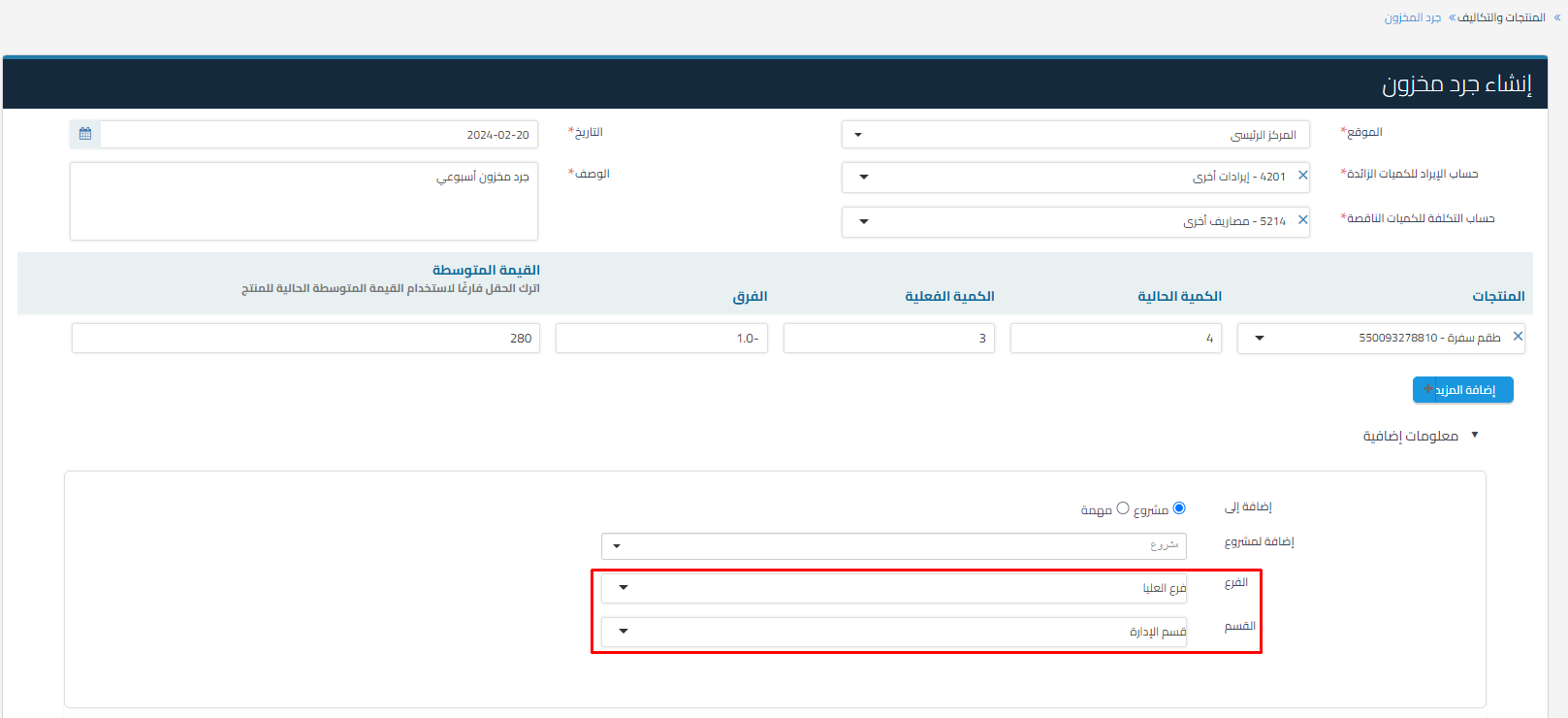Click the الكمية الفعلية quantity field
Viewport: 1568px width, 718px height.
click(888, 338)
